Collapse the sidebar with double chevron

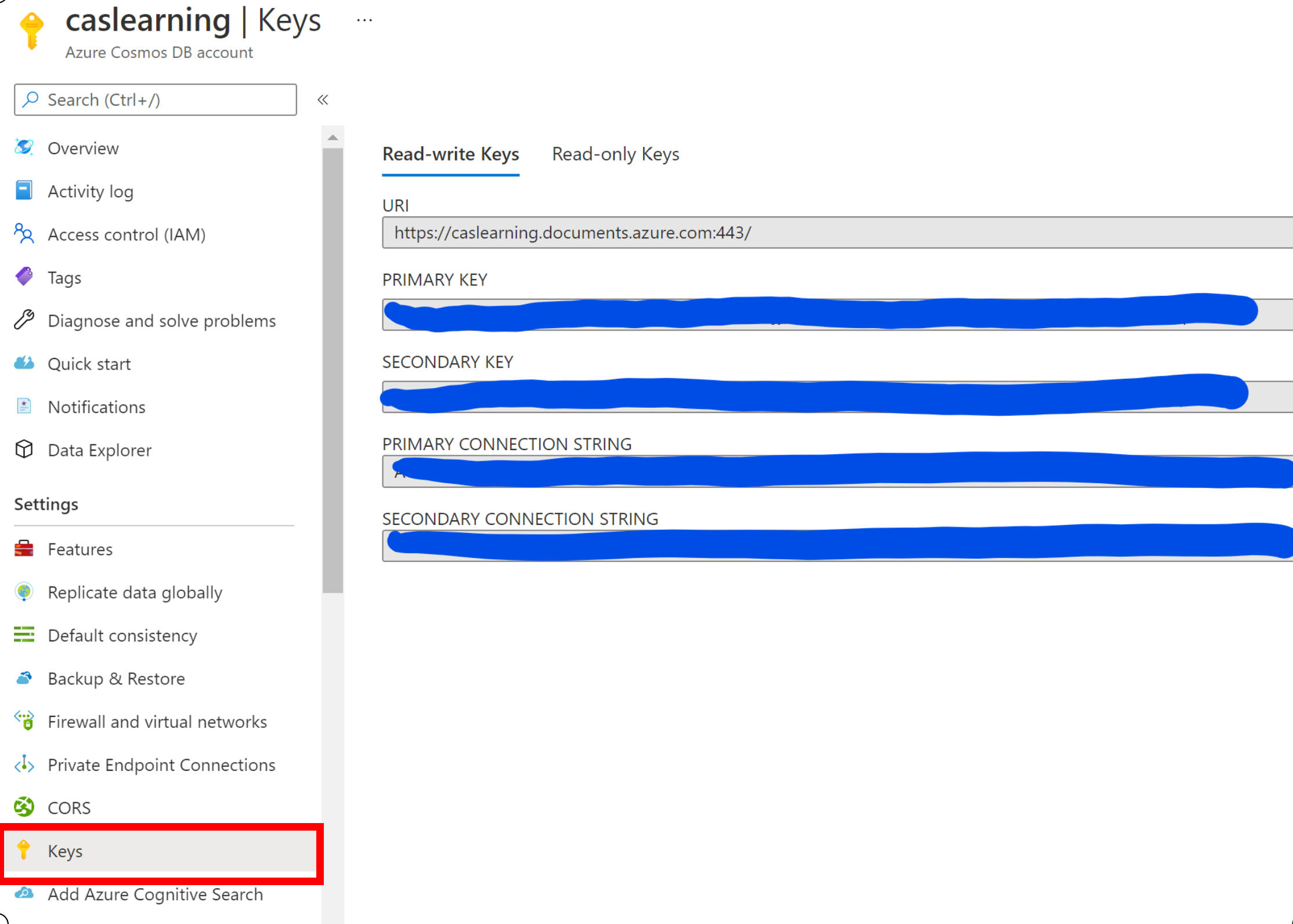[x=323, y=99]
